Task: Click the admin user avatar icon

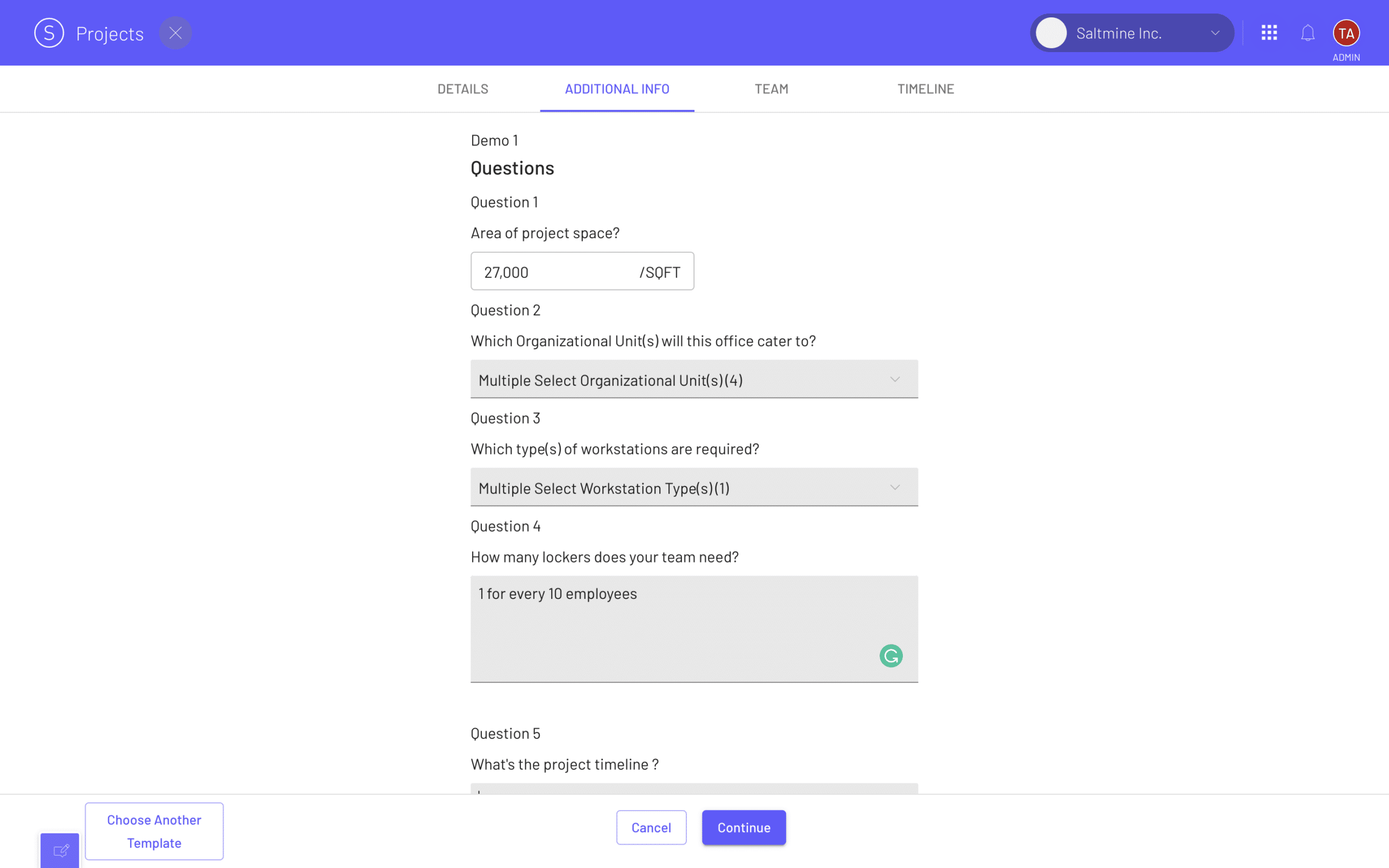Action: click(x=1346, y=32)
